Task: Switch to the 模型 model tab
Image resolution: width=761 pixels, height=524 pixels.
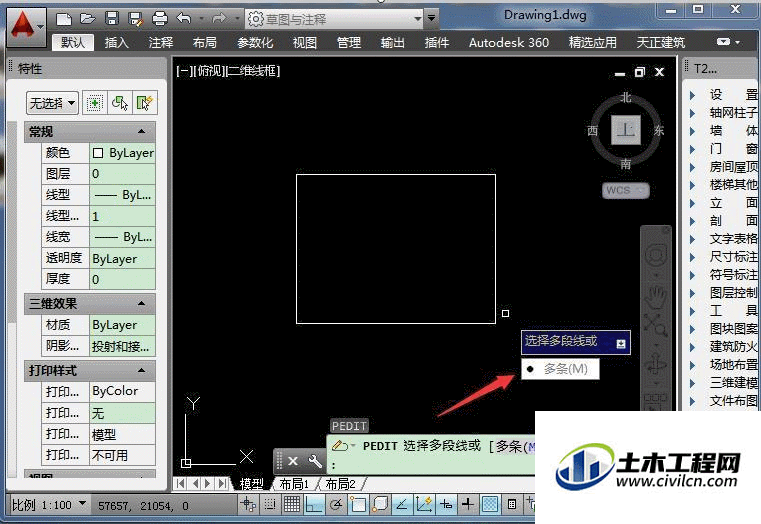Action: (251, 484)
